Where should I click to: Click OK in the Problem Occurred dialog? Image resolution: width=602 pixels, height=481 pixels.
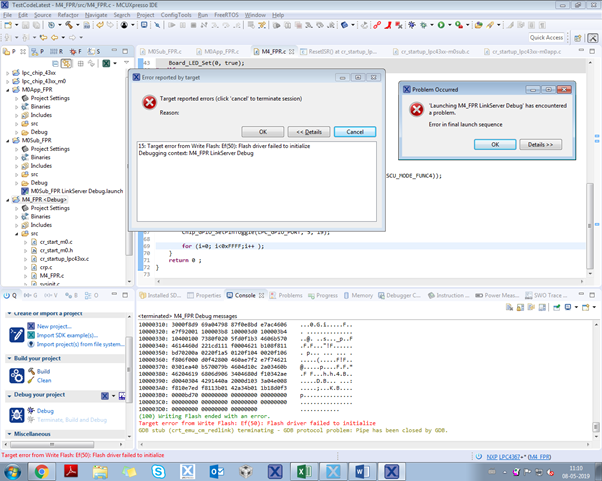pyautogui.click(x=495, y=145)
